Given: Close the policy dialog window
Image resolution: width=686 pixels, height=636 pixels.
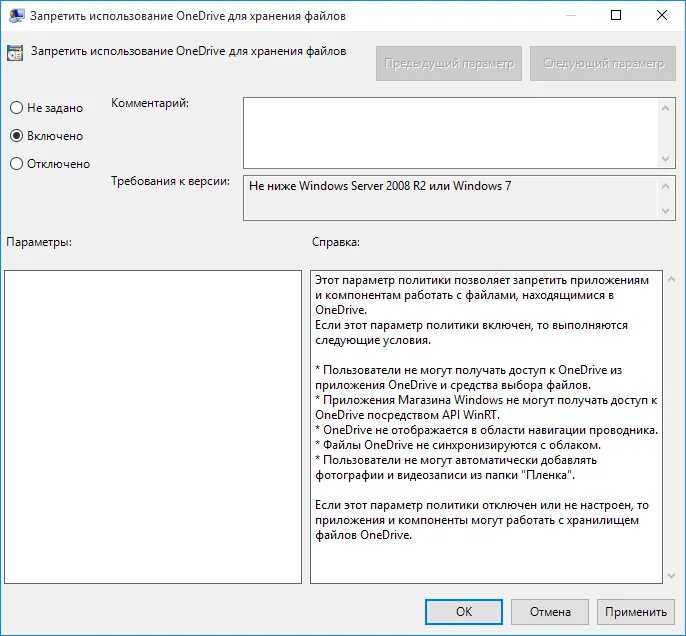Looking at the screenshot, I should point(662,15).
